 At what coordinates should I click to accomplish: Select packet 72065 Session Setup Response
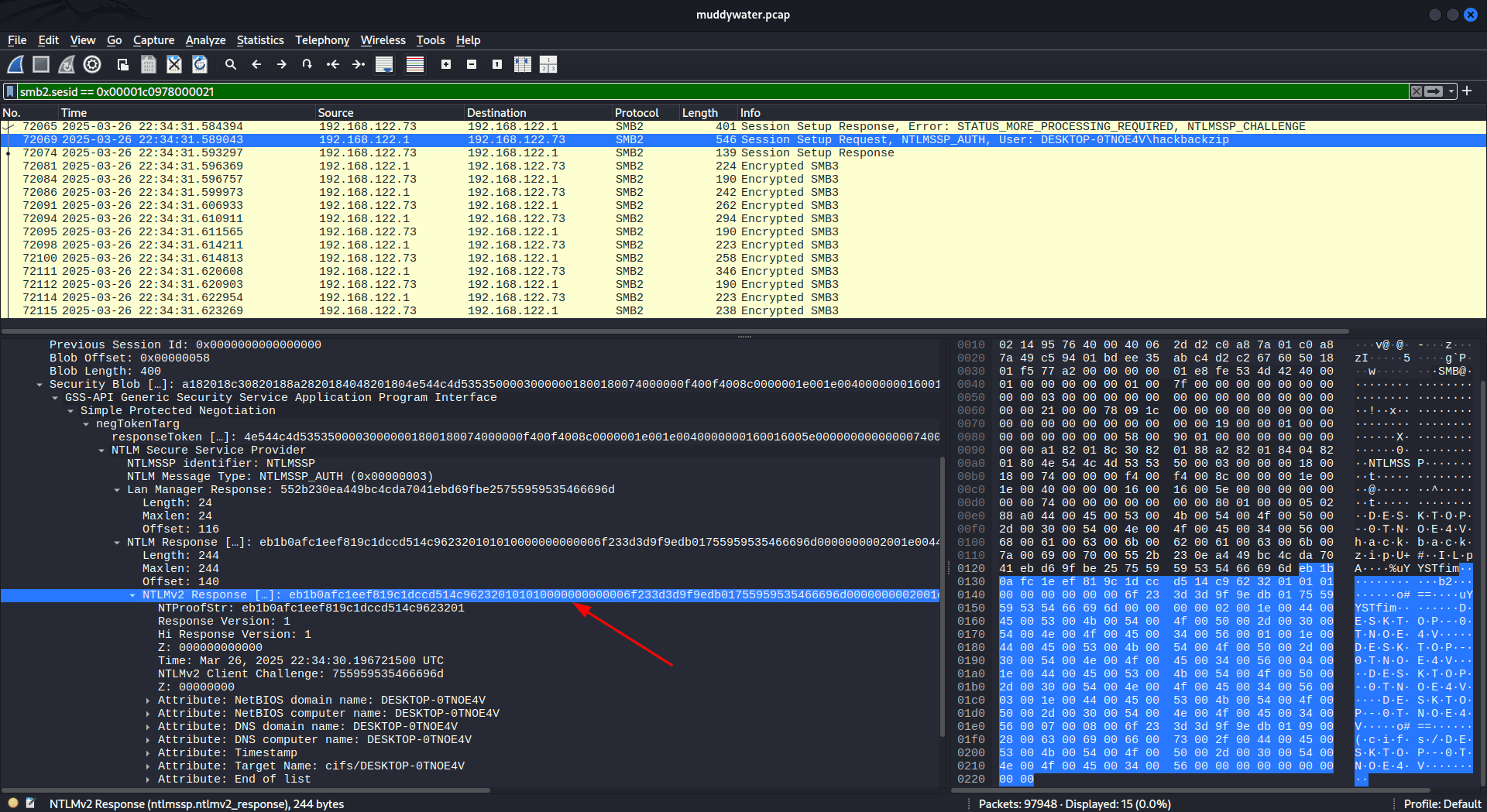tap(743, 127)
